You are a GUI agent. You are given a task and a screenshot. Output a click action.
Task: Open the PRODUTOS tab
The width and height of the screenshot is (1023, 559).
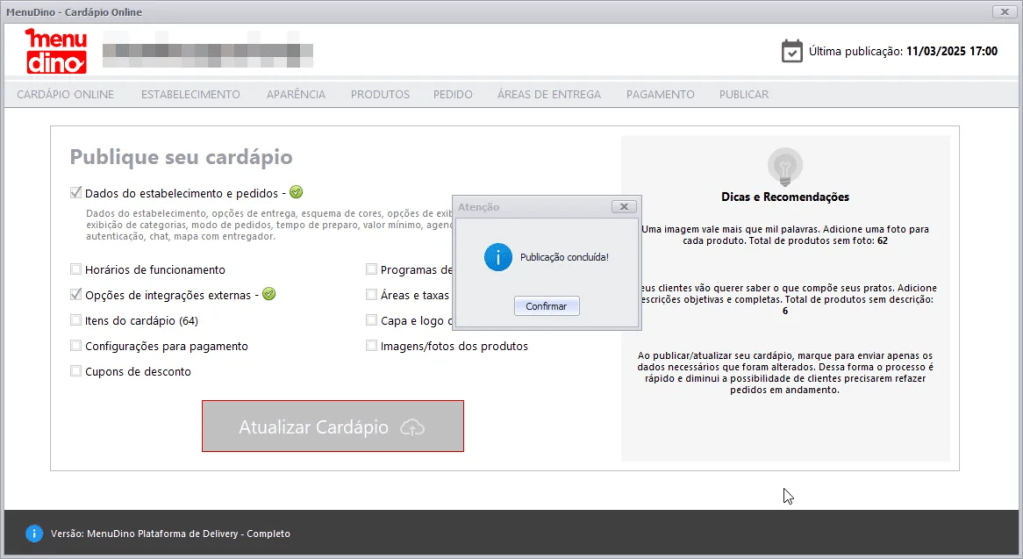(x=380, y=95)
